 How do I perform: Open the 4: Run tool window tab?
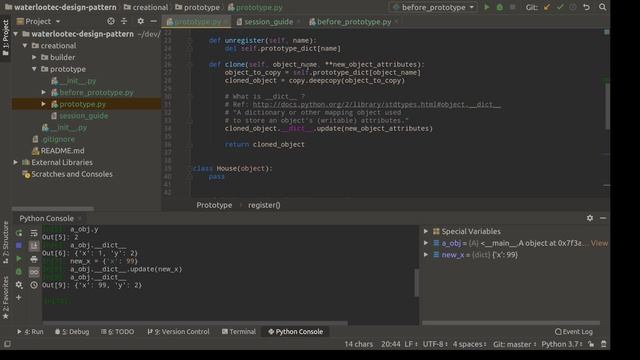tap(30, 332)
